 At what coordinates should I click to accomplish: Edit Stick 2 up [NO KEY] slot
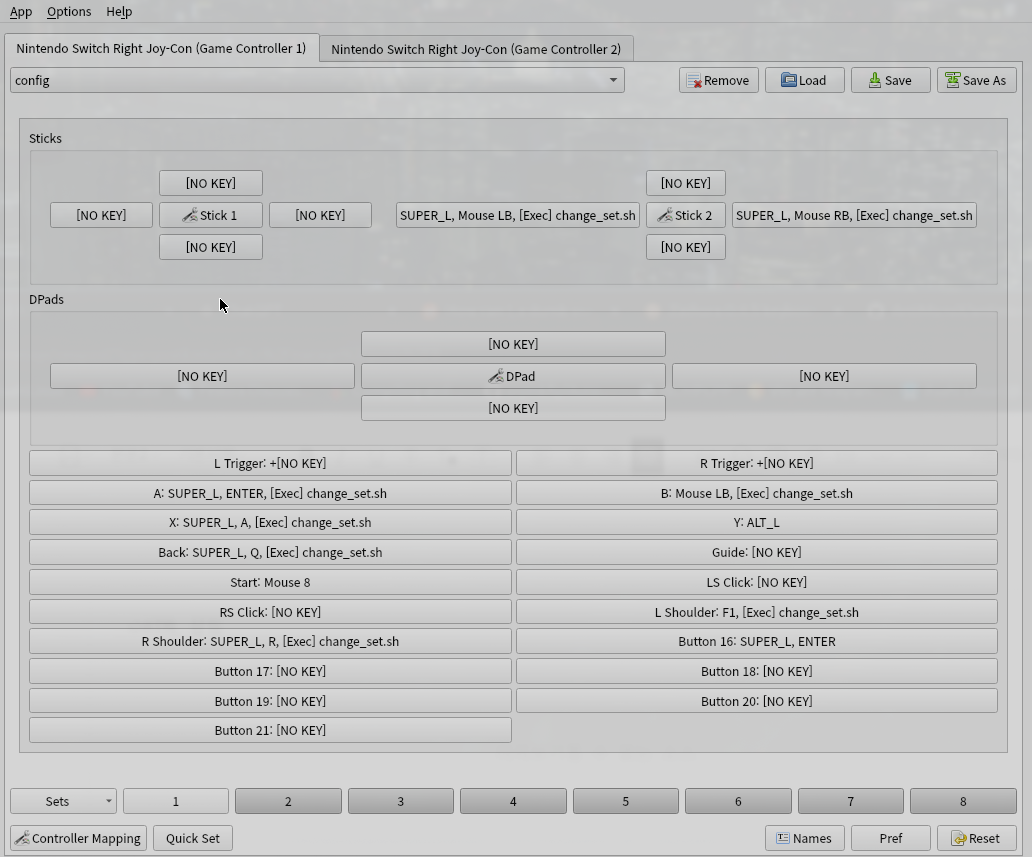[x=686, y=183]
